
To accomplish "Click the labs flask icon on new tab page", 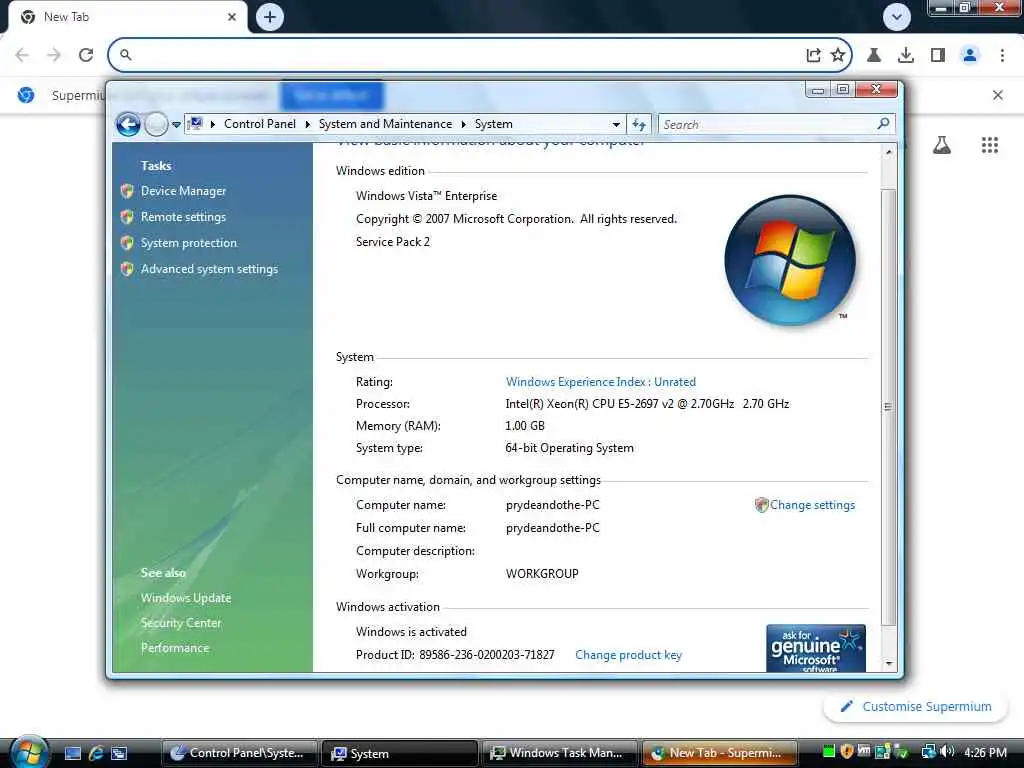I will [x=942, y=145].
